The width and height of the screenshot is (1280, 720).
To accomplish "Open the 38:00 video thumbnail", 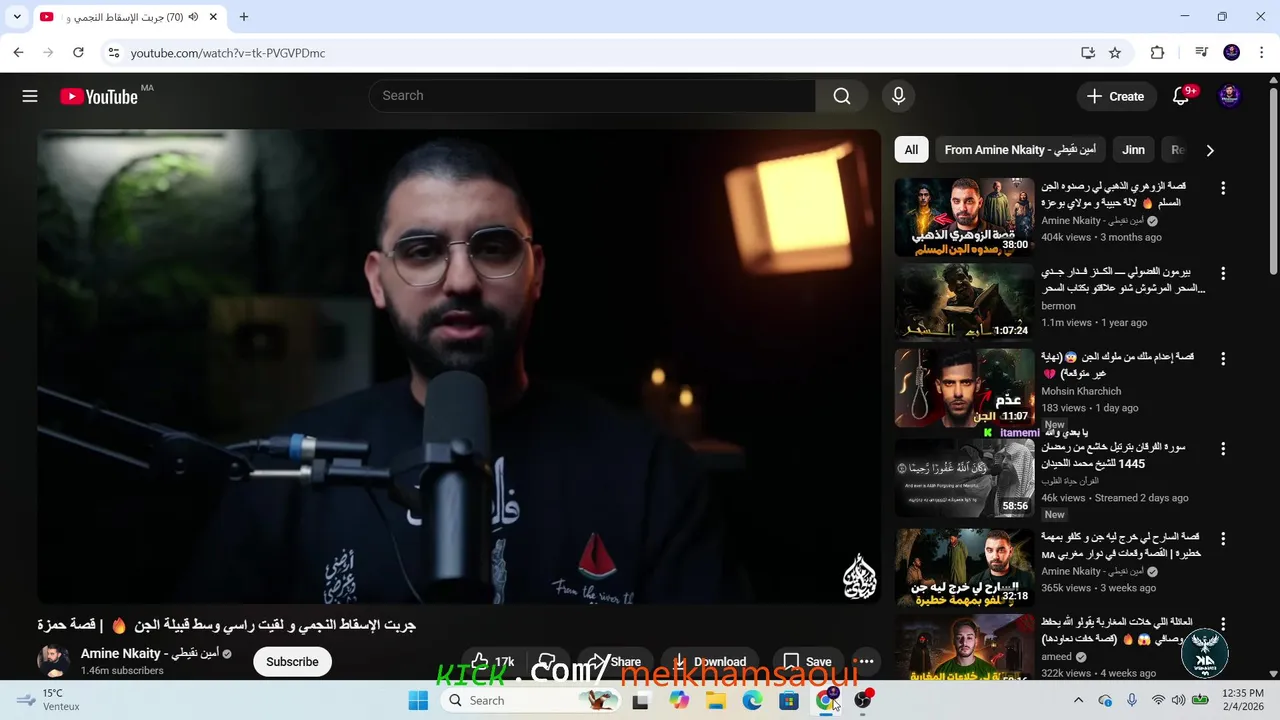I will click(x=964, y=217).
